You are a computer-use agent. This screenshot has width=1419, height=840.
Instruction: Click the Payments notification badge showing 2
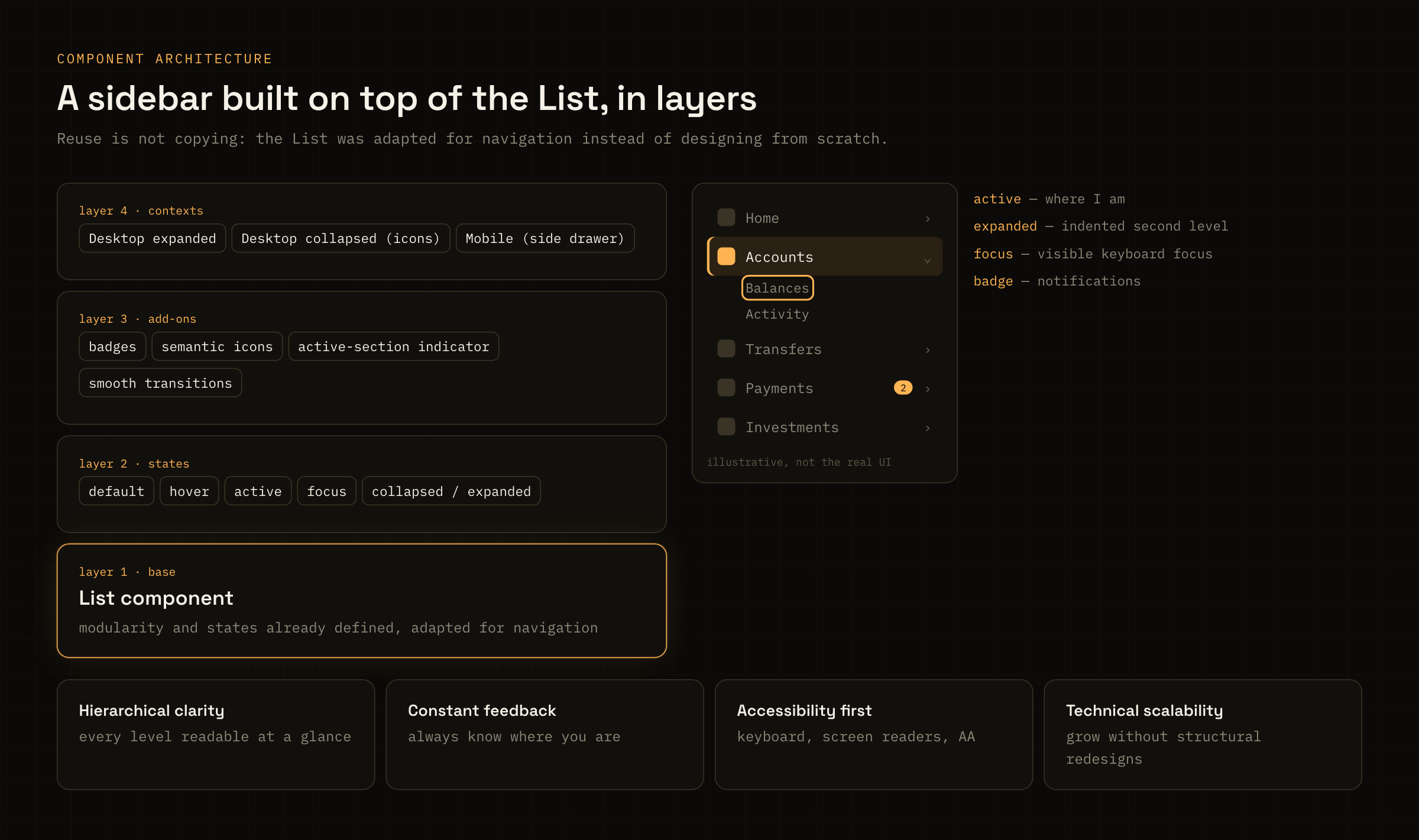pyautogui.click(x=903, y=388)
